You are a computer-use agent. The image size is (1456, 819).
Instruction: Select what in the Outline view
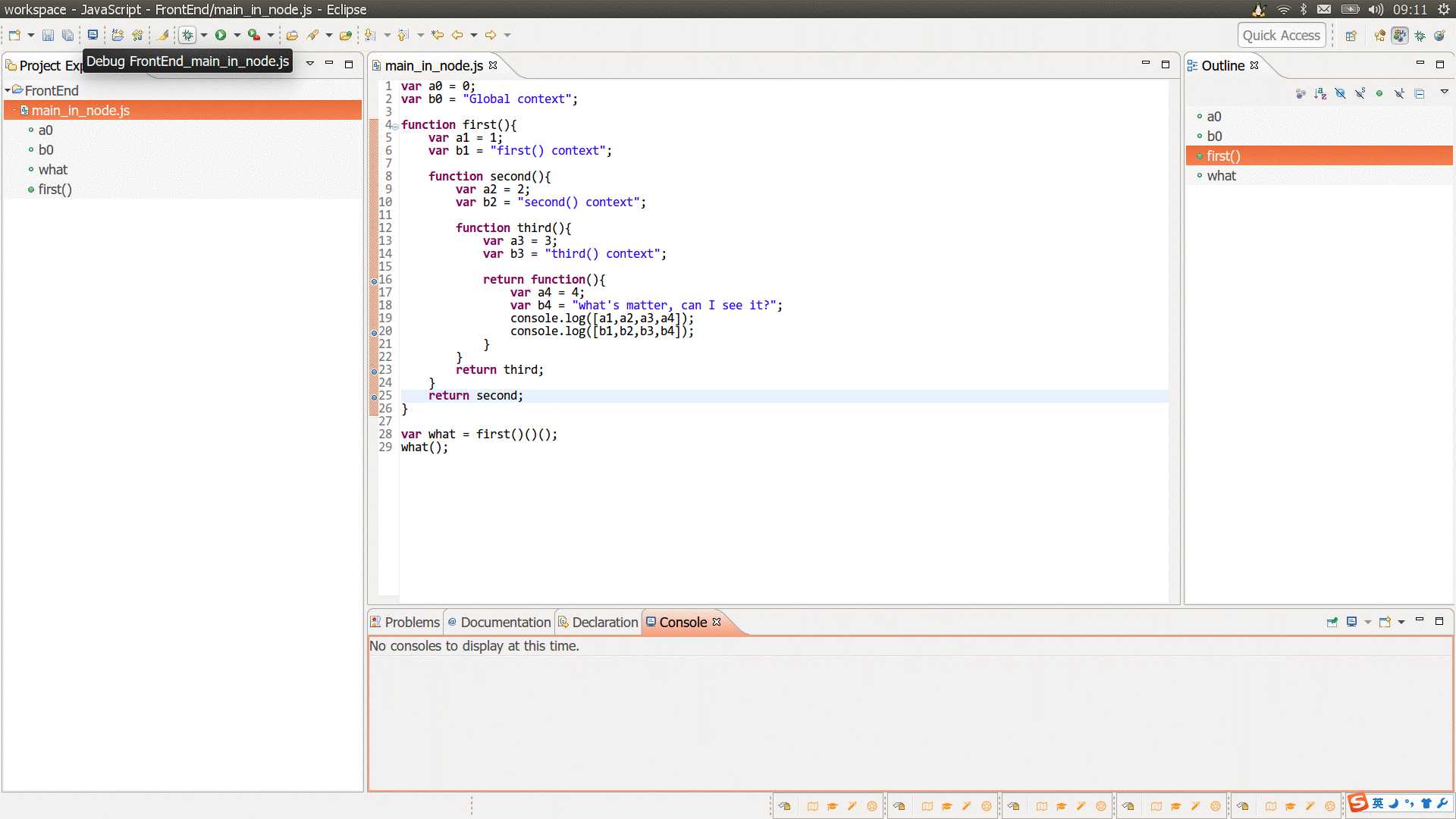[x=1221, y=176]
